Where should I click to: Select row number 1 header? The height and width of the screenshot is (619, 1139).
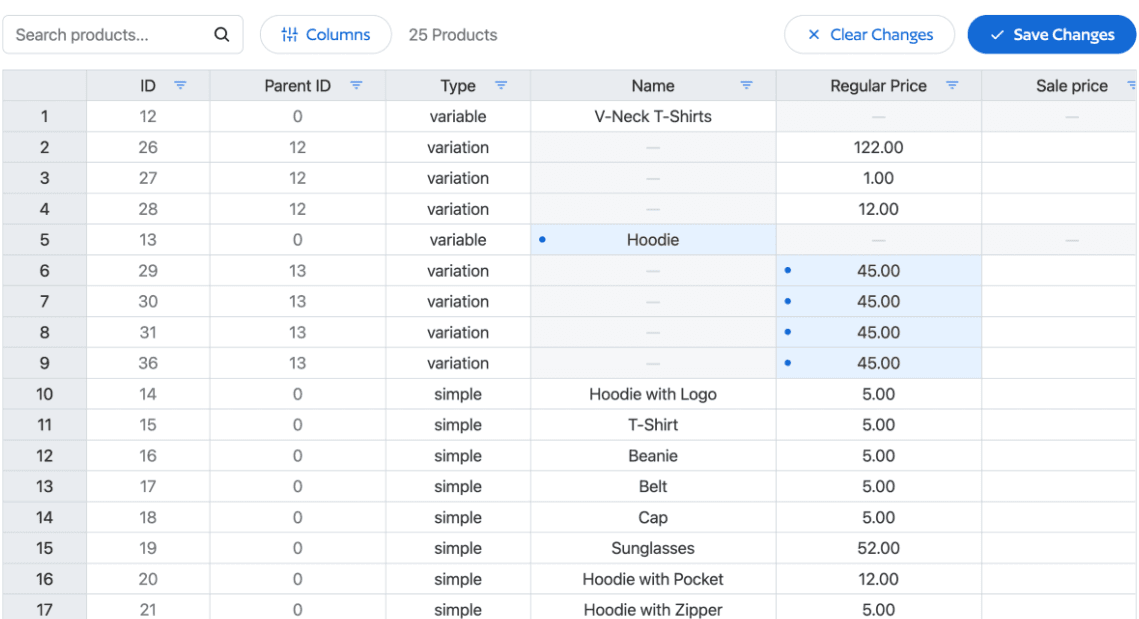(x=44, y=117)
